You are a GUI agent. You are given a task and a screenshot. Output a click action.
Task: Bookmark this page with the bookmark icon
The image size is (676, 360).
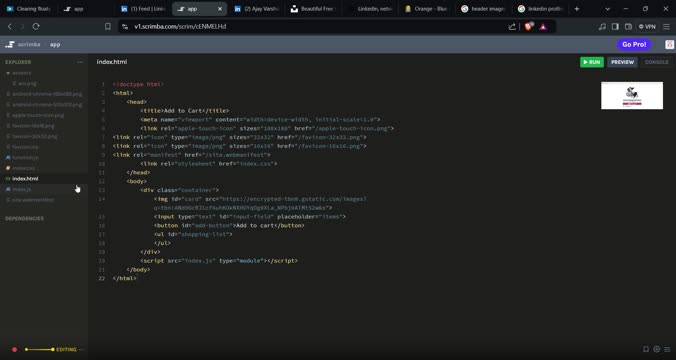(x=108, y=27)
